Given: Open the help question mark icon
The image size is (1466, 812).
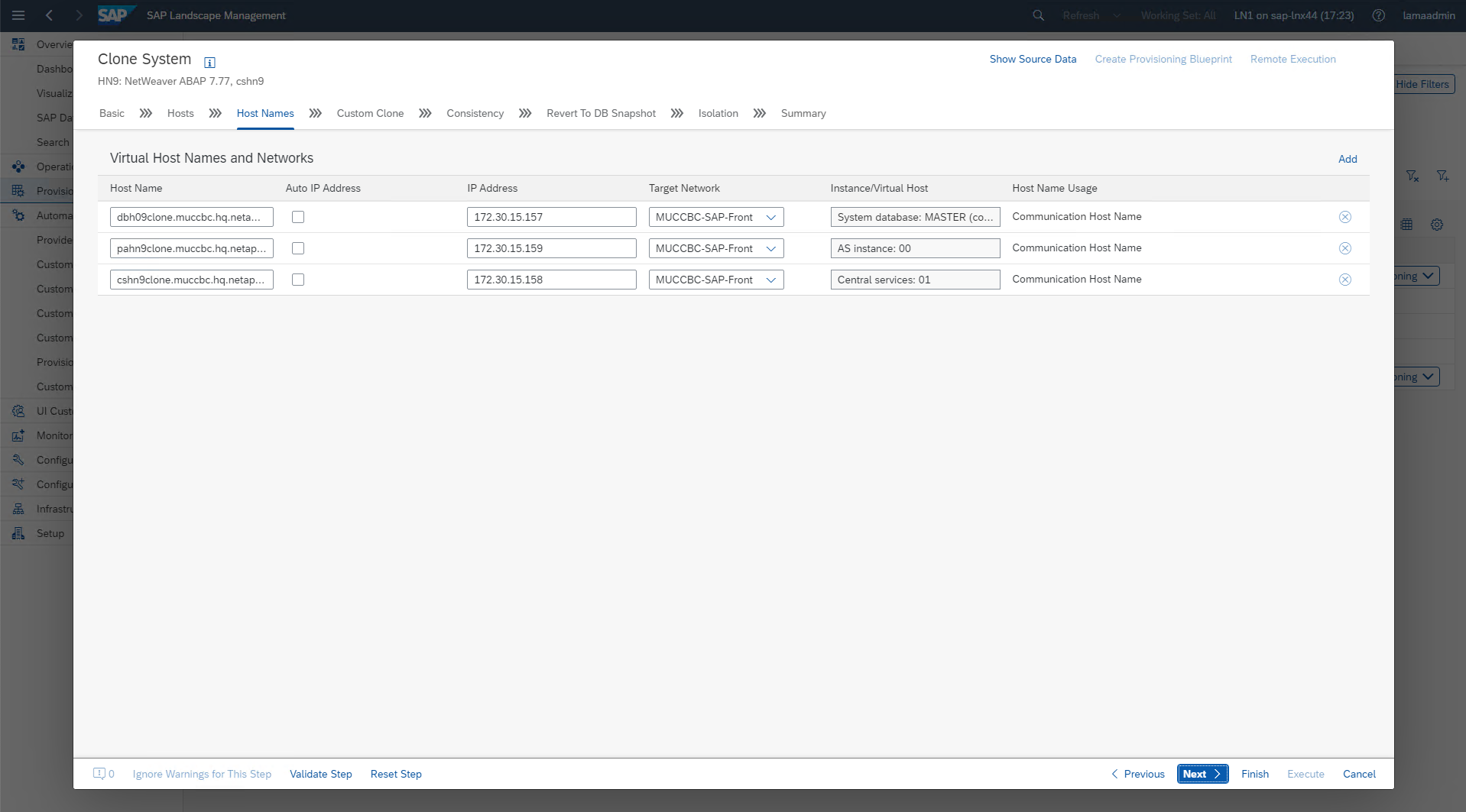Looking at the screenshot, I should click(1378, 15).
